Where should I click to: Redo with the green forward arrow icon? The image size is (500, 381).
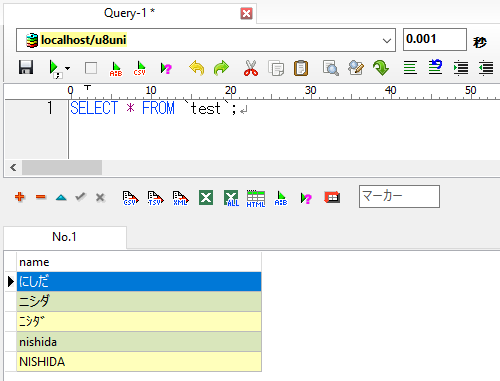222,68
